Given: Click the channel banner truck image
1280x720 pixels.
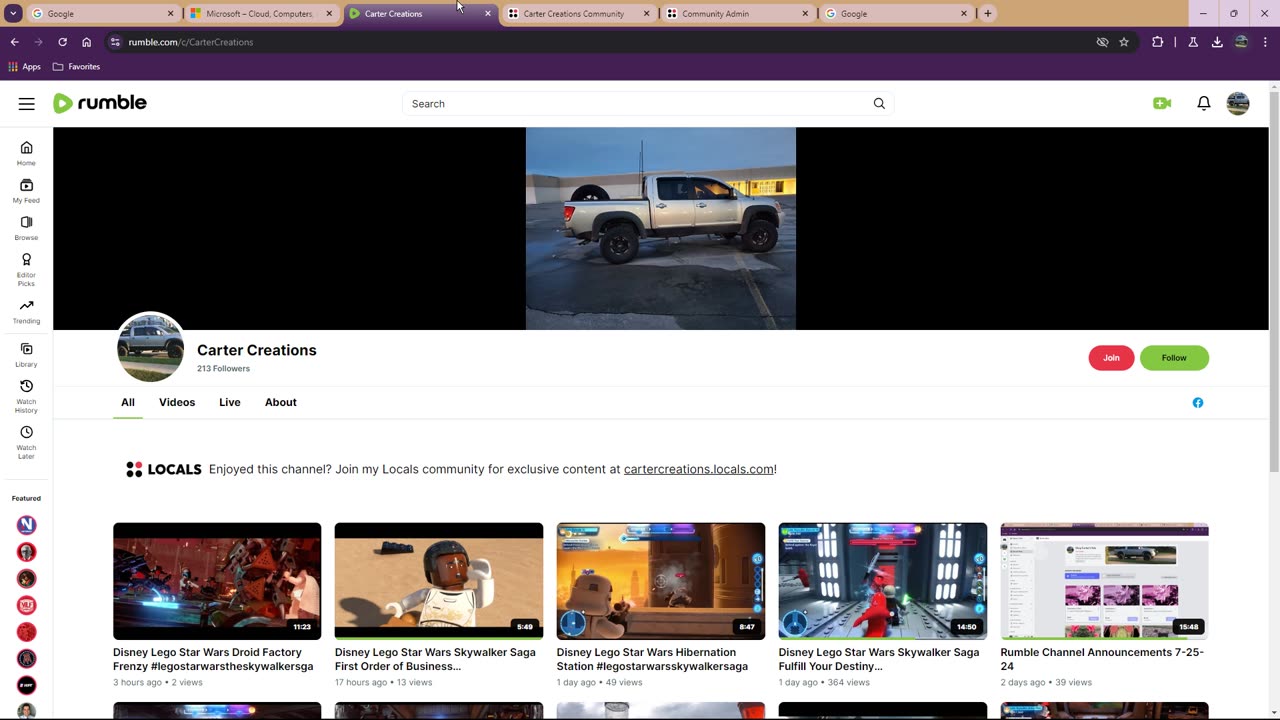Looking at the screenshot, I should click(661, 228).
